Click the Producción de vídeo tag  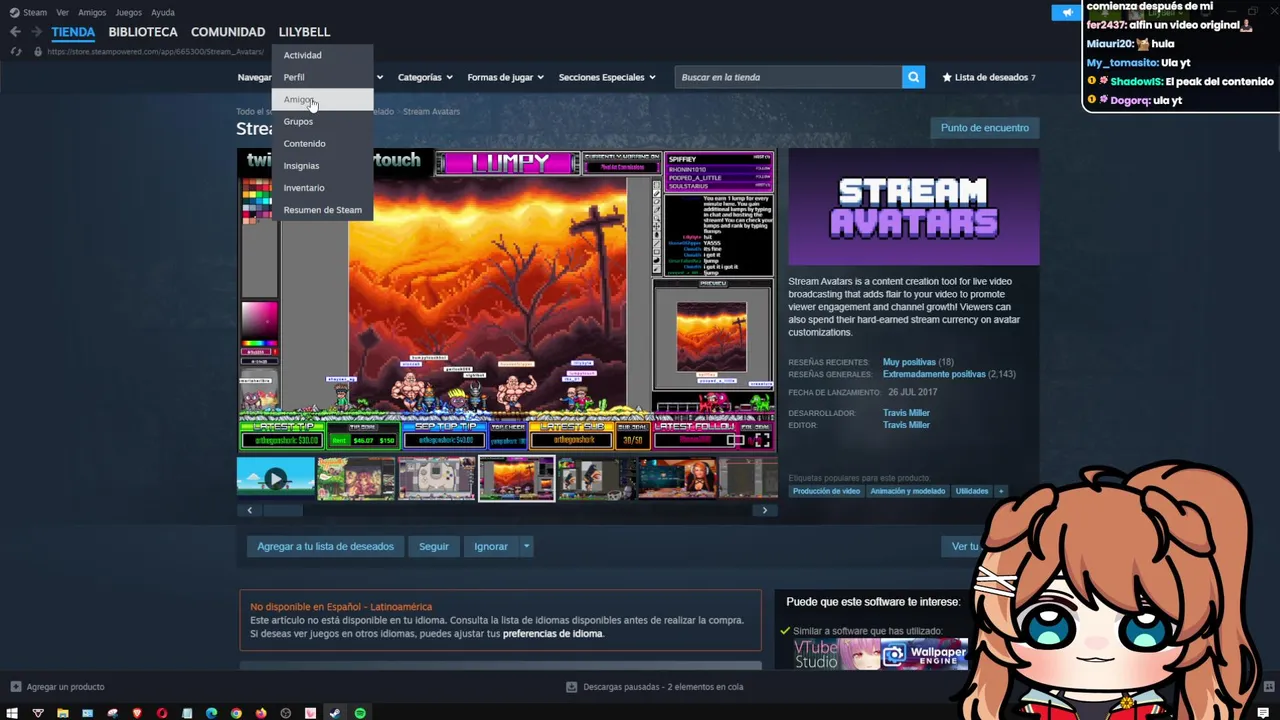click(826, 491)
